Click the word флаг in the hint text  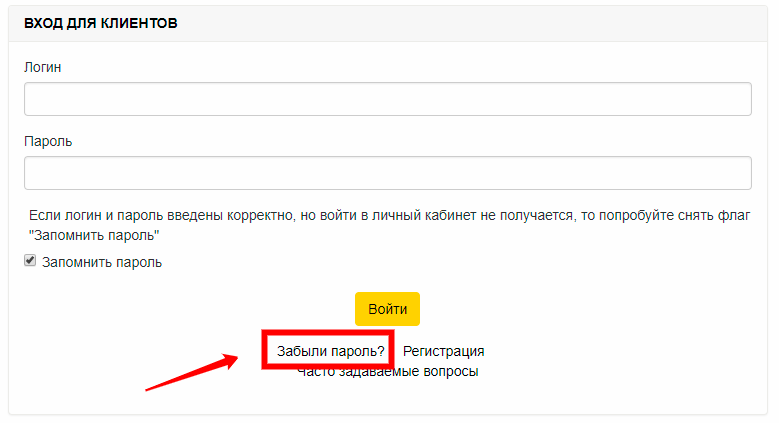coord(734,216)
